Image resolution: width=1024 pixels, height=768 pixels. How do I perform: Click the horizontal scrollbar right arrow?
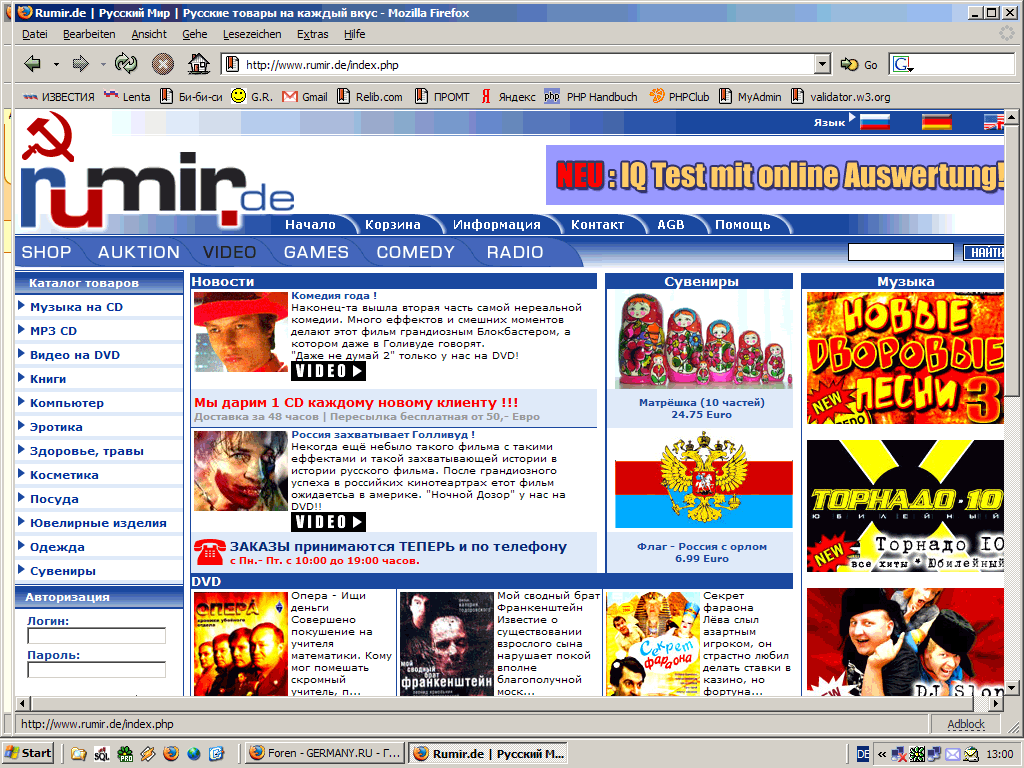tap(996, 703)
